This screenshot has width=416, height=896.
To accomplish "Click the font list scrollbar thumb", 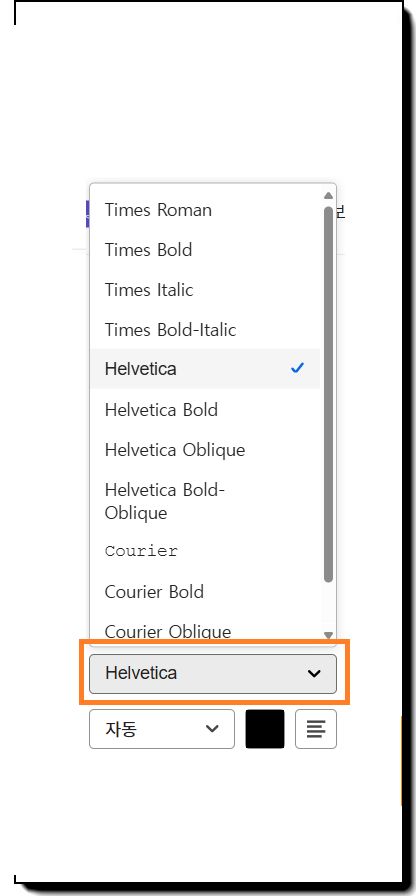I will pyautogui.click(x=328, y=394).
